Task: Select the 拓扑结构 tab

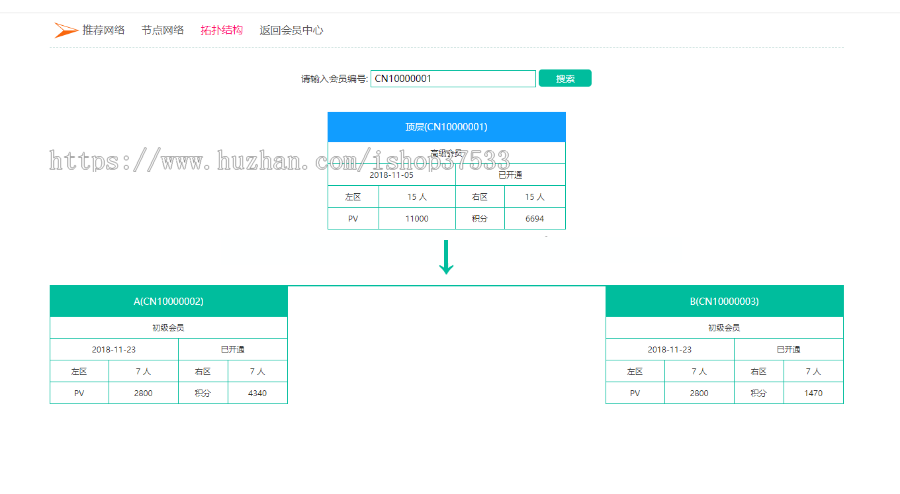Action: (222, 30)
